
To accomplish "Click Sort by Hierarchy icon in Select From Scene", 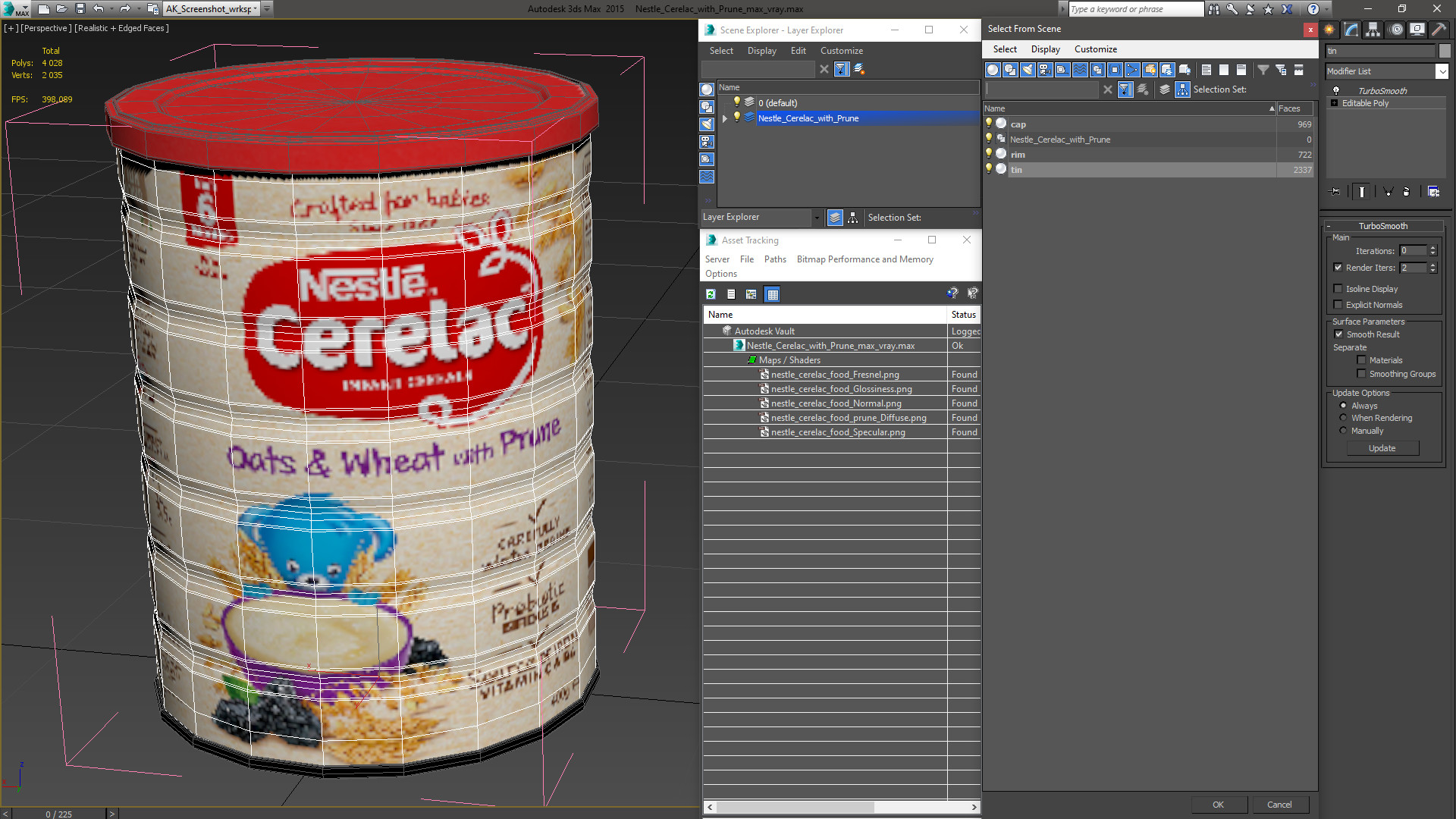I will point(1183,89).
